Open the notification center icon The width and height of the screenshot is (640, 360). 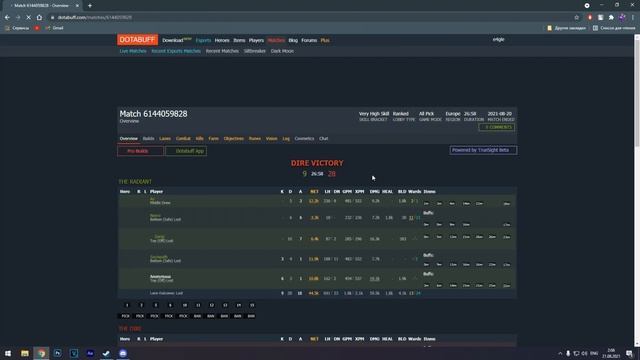pos(629,353)
